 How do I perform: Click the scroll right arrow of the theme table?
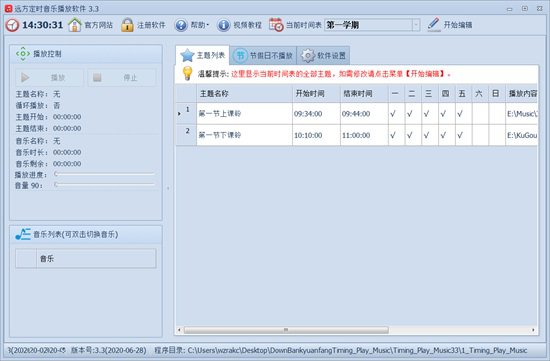pyautogui.click(x=533, y=330)
